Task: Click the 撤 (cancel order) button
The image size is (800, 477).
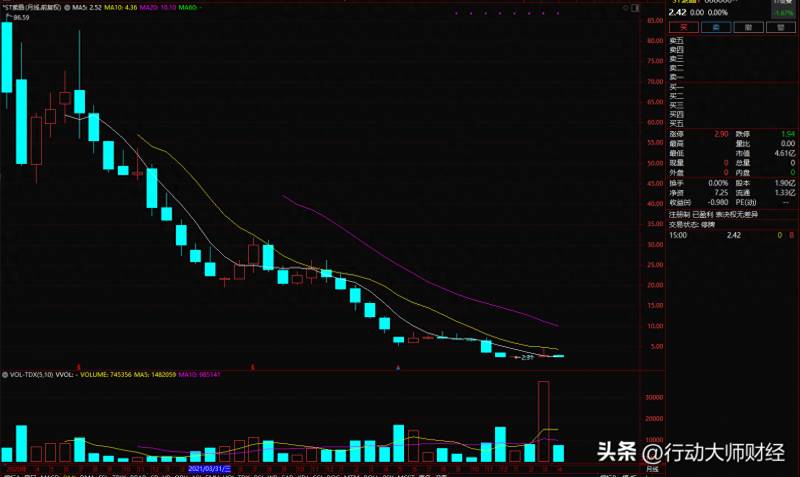Action: [x=748, y=27]
